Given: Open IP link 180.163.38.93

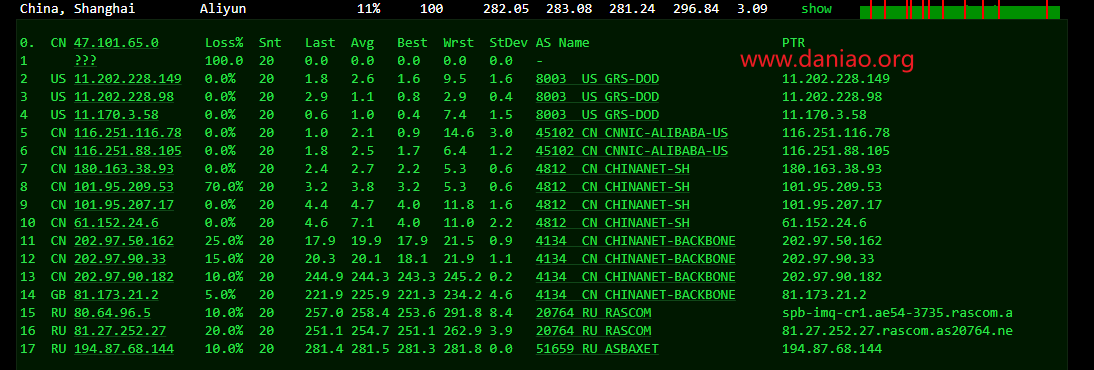Looking at the screenshot, I should coord(123,169).
